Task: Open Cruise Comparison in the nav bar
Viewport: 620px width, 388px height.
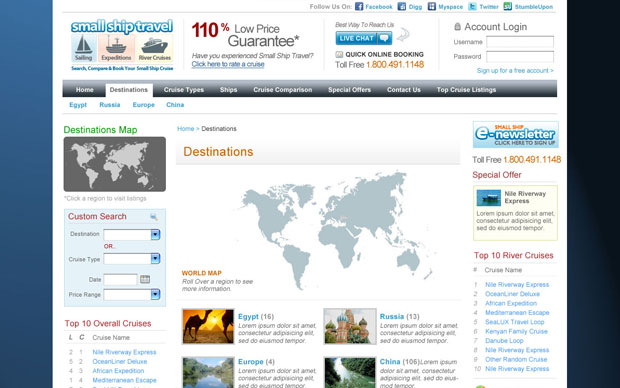Action: pos(283,90)
